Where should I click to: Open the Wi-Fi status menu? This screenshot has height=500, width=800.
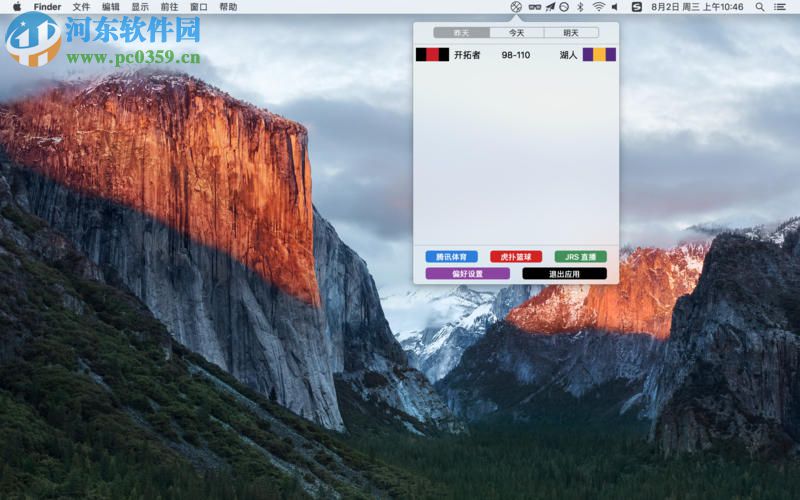tap(598, 7)
